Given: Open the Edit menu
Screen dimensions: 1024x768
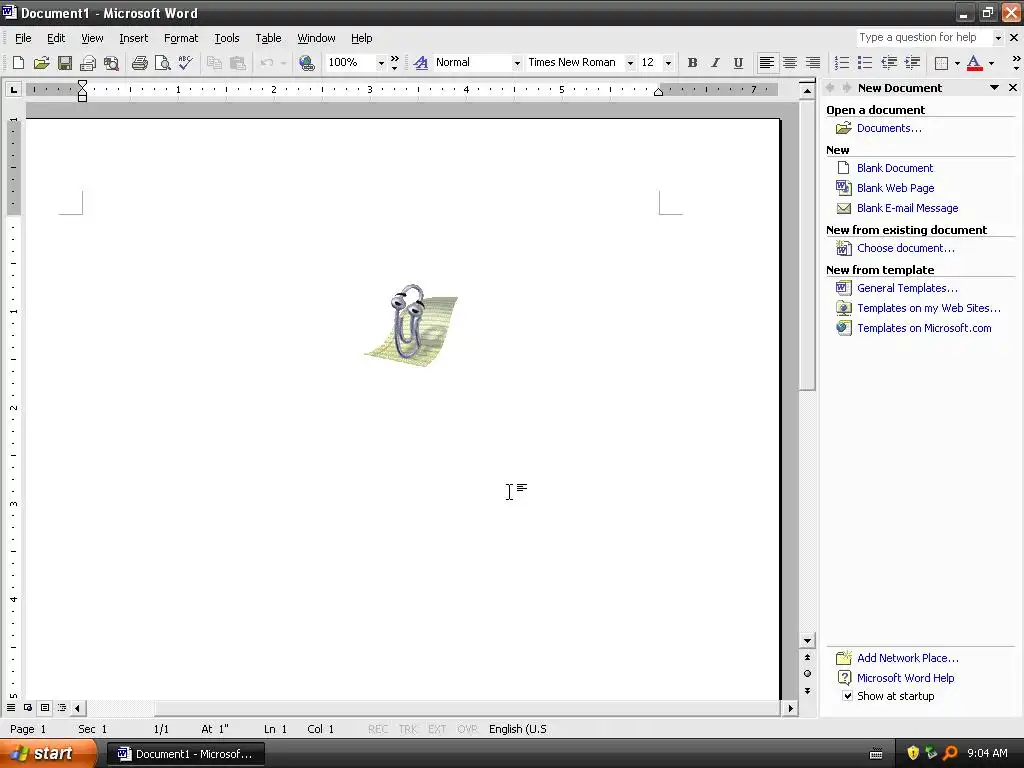Looking at the screenshot, I should pyautogui.click(x=56, y=38).
